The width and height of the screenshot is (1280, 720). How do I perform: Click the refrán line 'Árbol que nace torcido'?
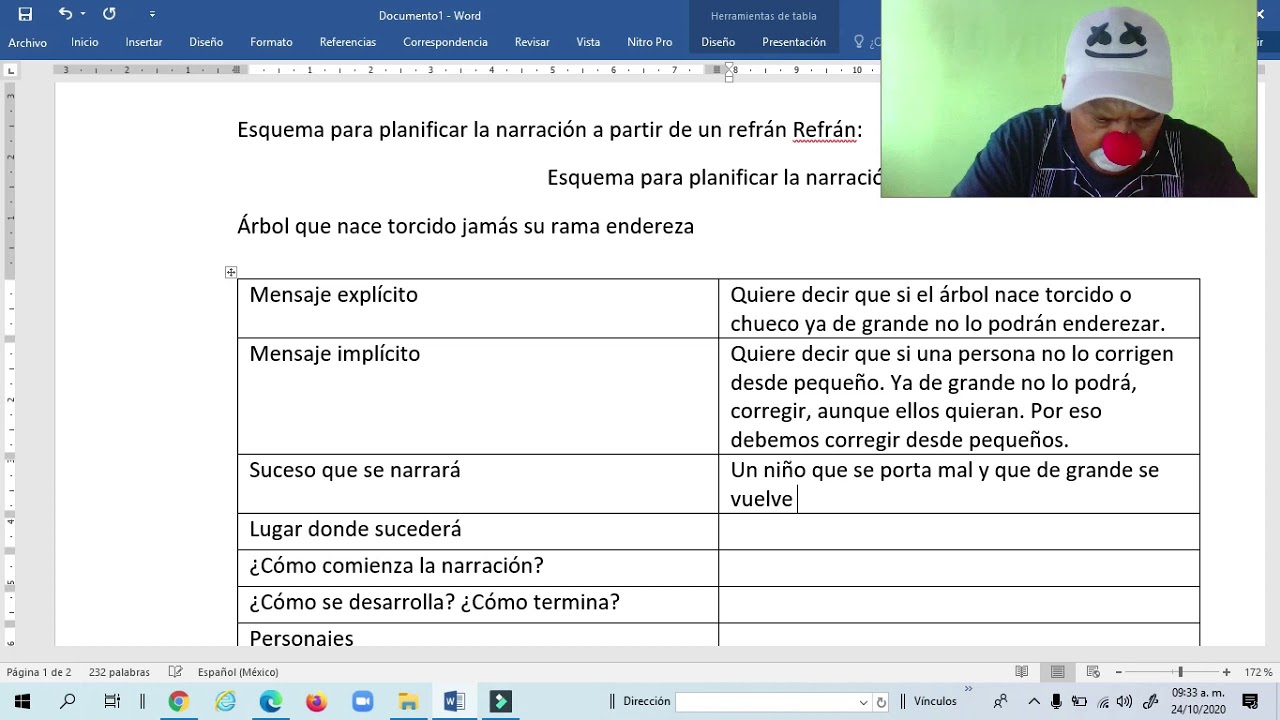point(465,226)
